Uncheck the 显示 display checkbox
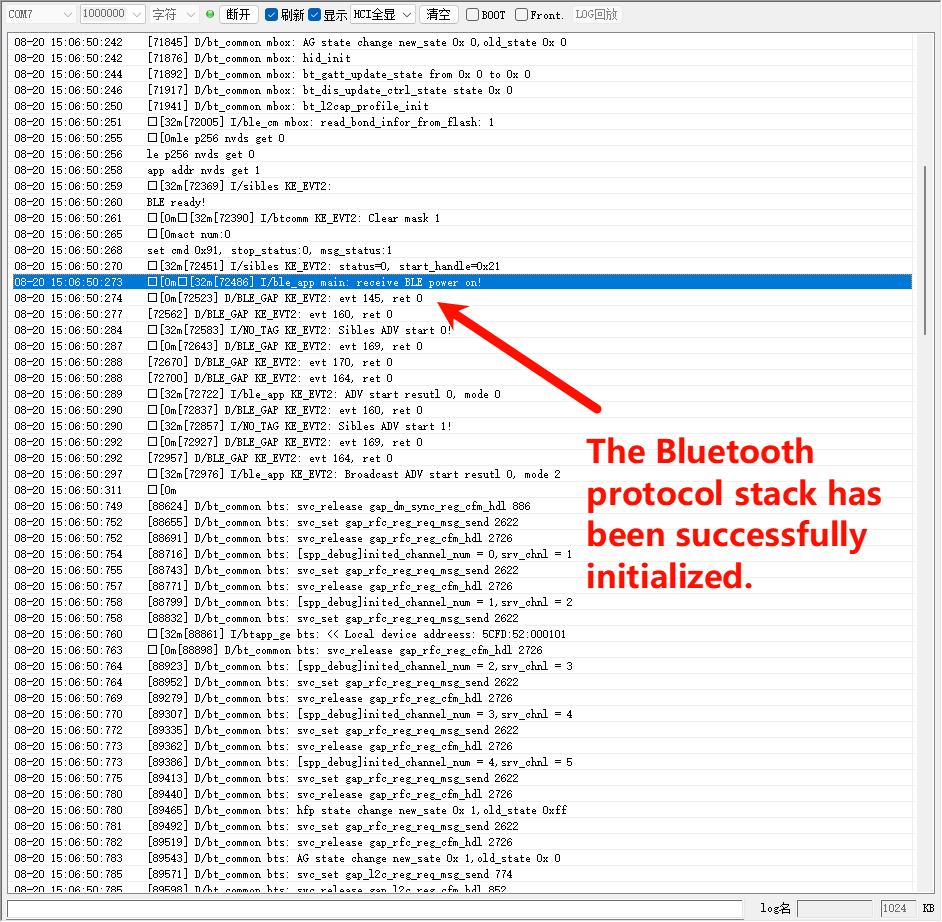Viewport: 942px width, 922px height. [315, 15]
